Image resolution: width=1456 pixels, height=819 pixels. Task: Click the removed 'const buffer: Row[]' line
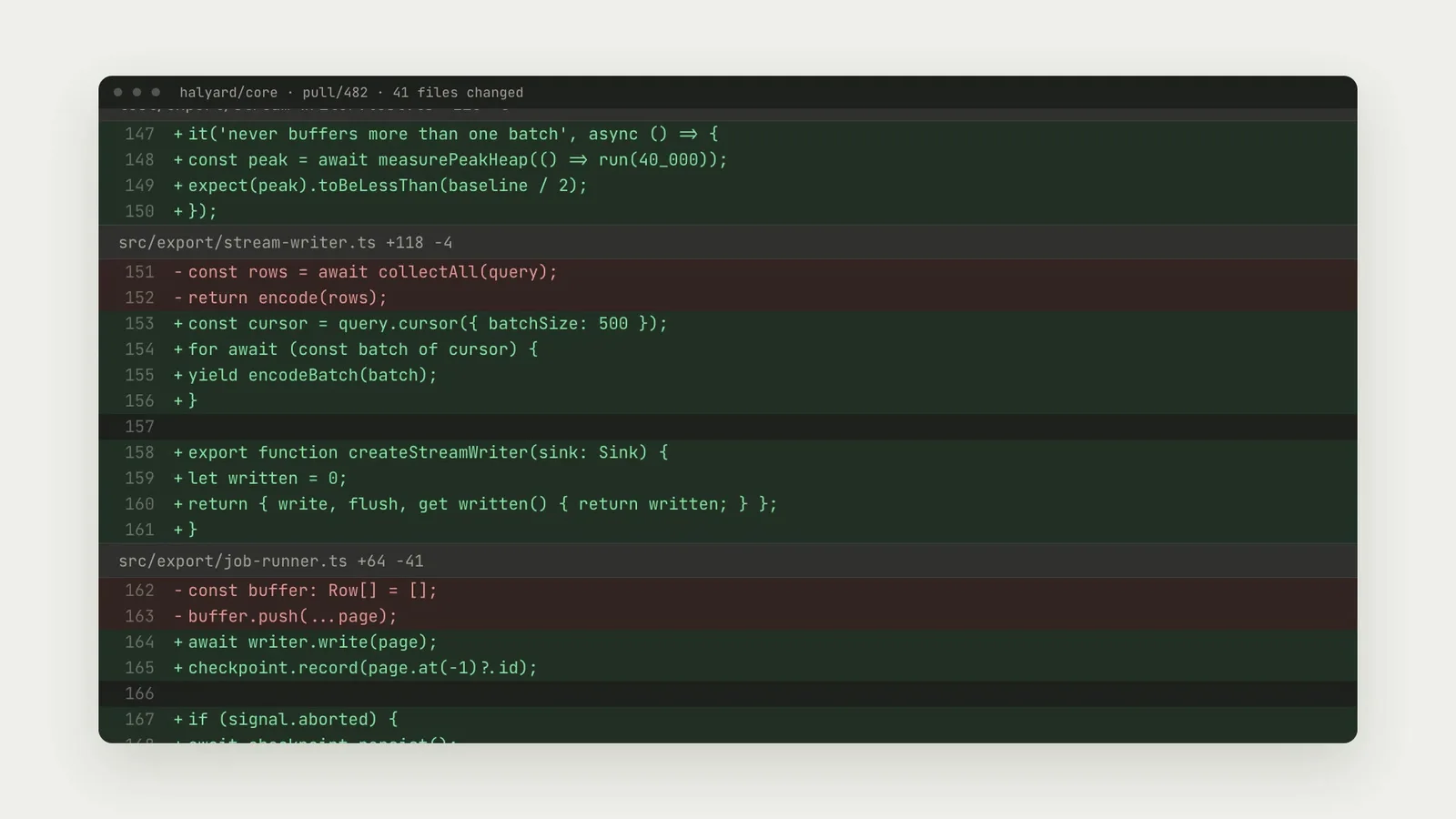(728, 591)
